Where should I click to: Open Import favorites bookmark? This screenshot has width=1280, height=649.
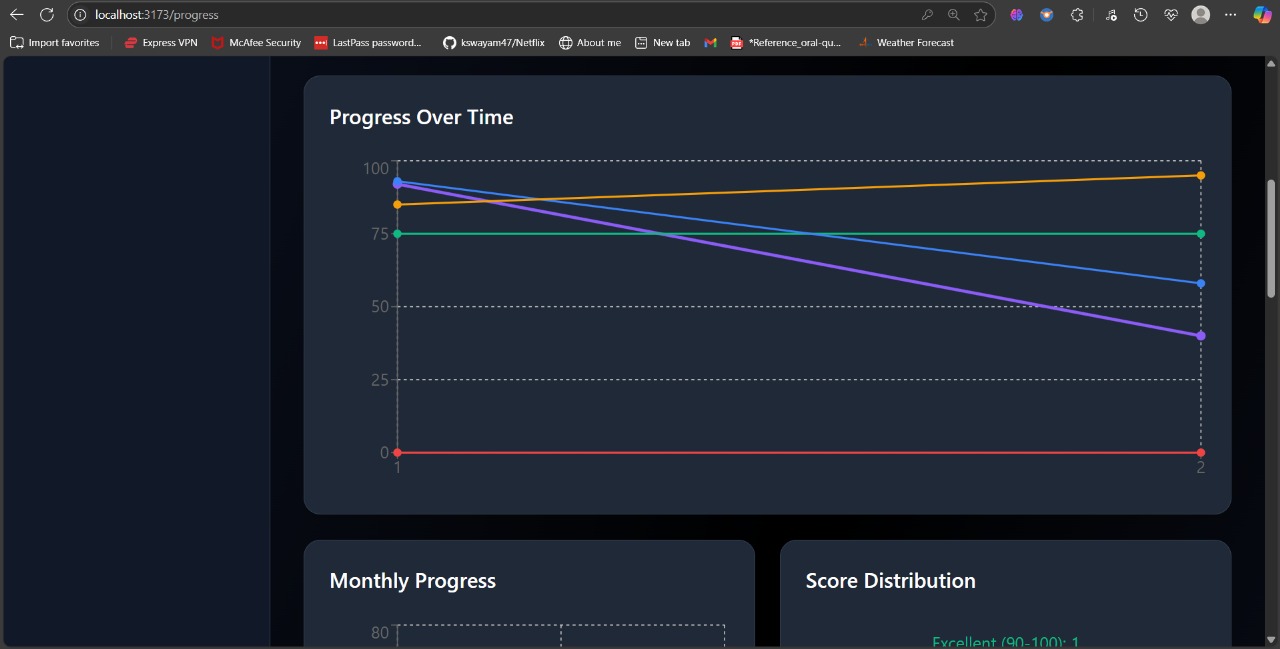click(x=55, y=43)
